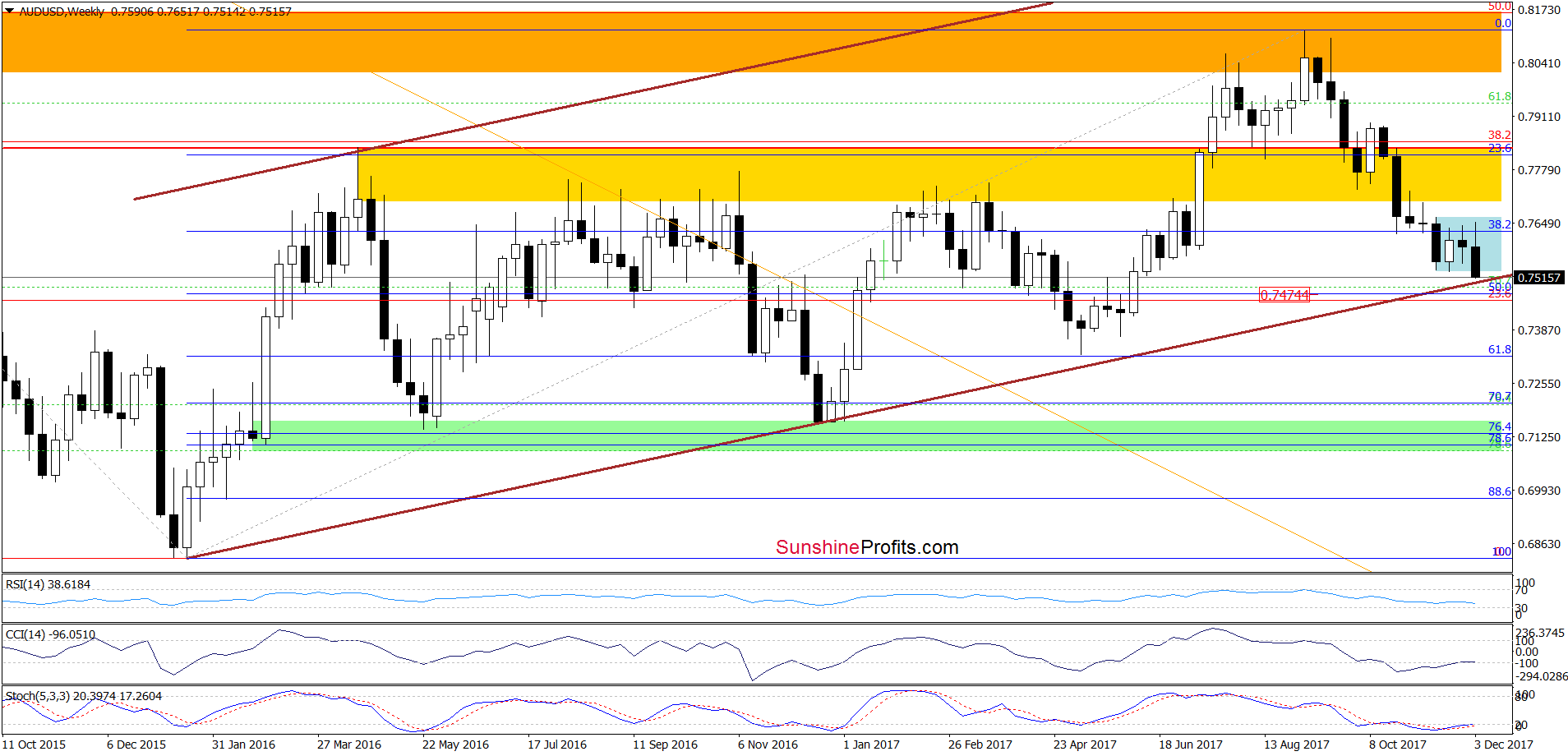
Task: Click the 0.76490 price axis label
Action: click(x=1538, y=224)
